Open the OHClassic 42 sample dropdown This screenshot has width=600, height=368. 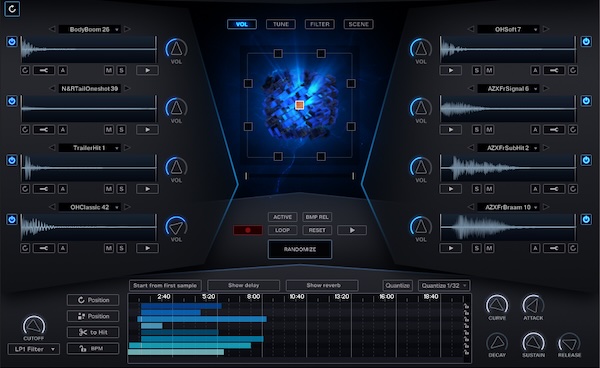point(90,207)
